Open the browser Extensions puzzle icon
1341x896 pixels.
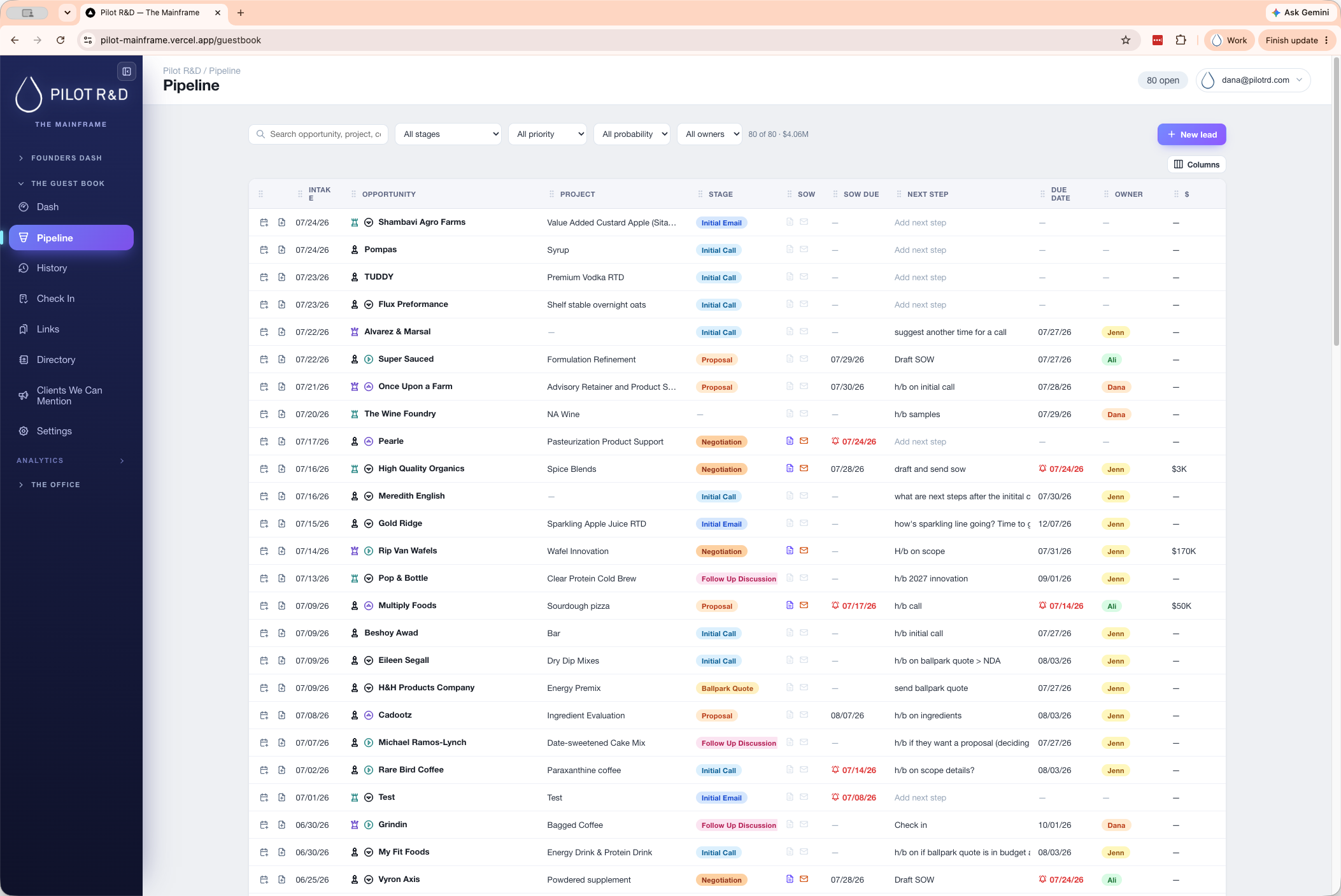coord(1181,40)
